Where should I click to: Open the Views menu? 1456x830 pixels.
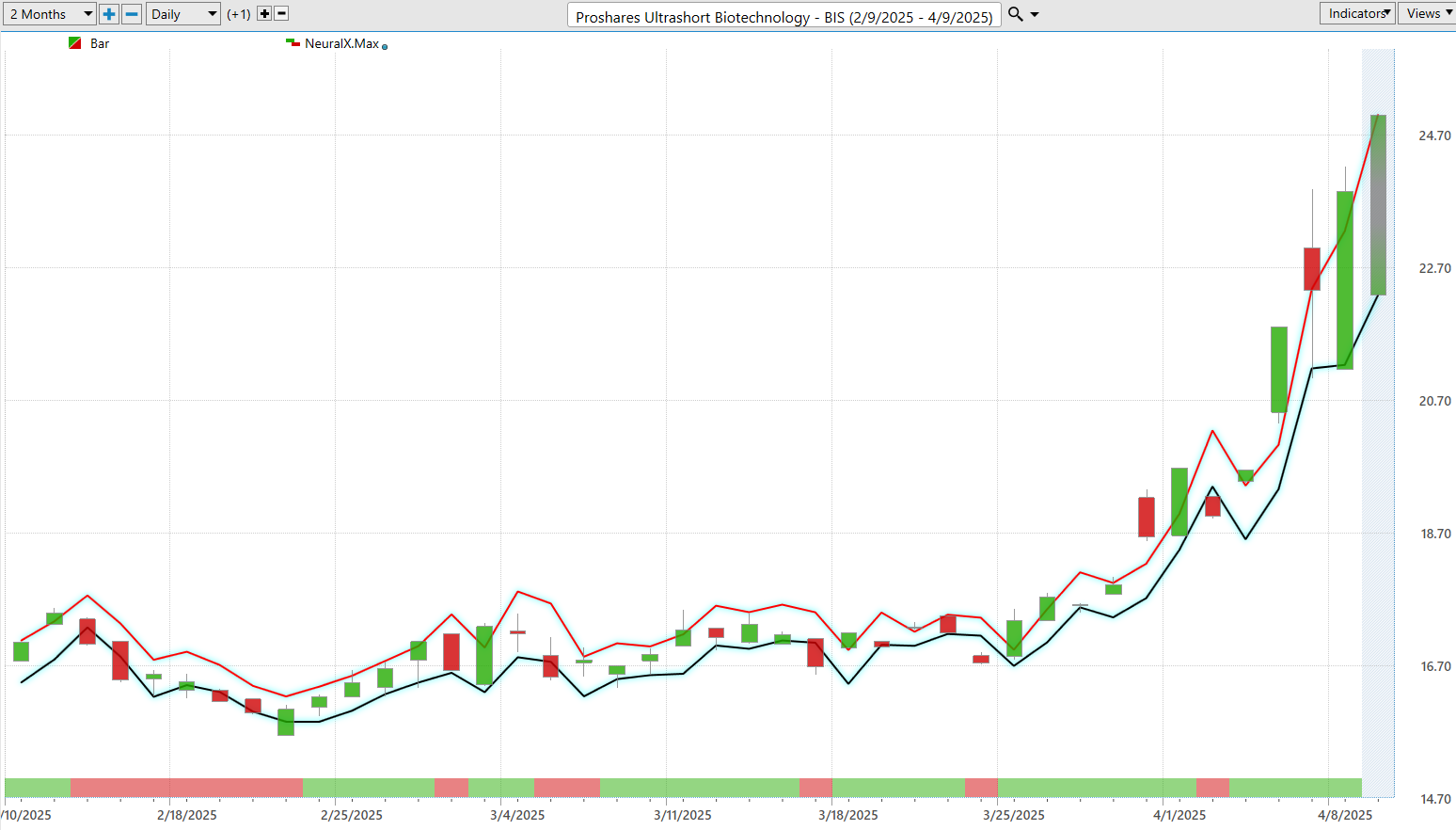1428,13
